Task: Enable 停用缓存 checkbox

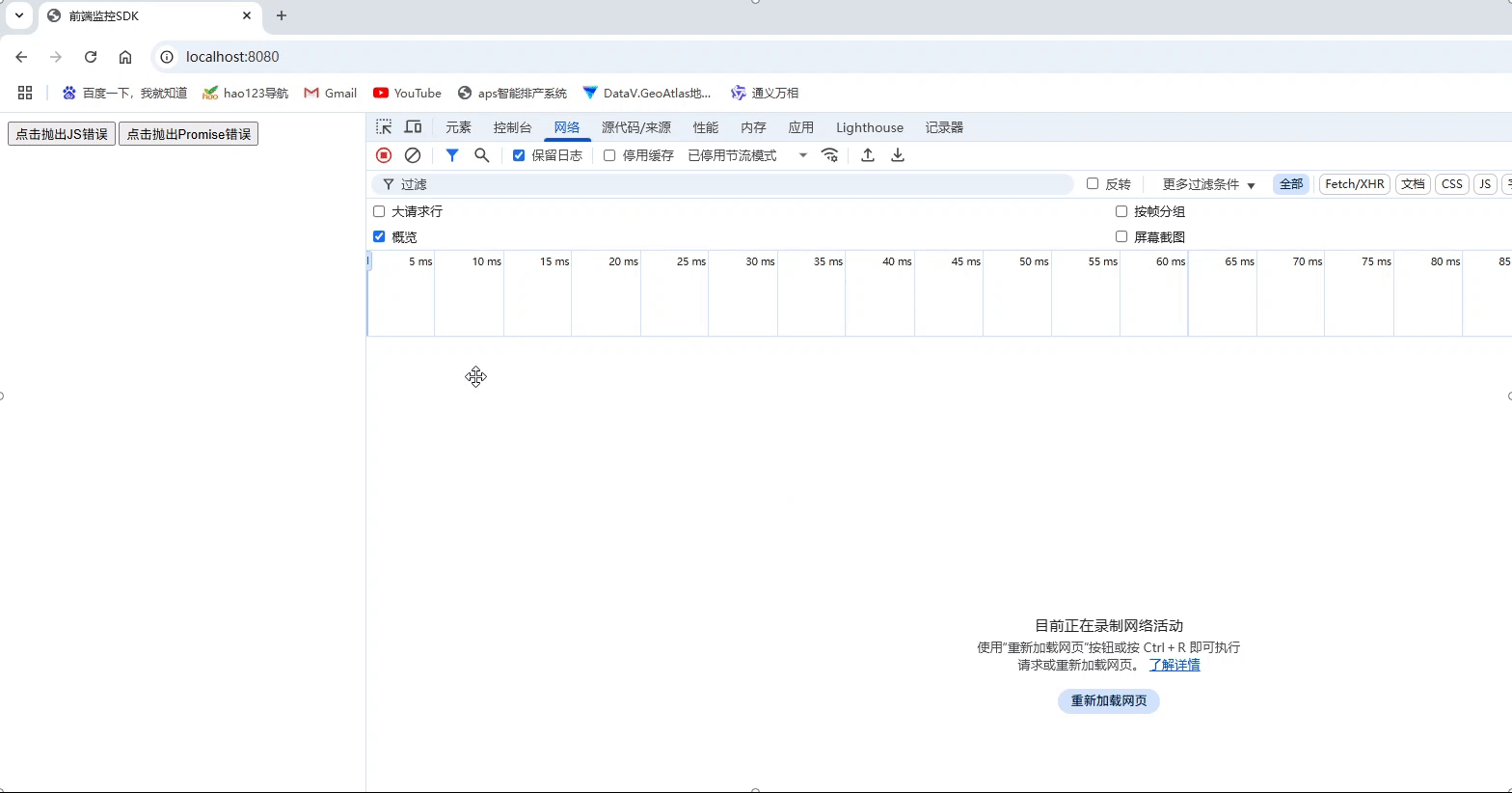Action: pos(609,155)
